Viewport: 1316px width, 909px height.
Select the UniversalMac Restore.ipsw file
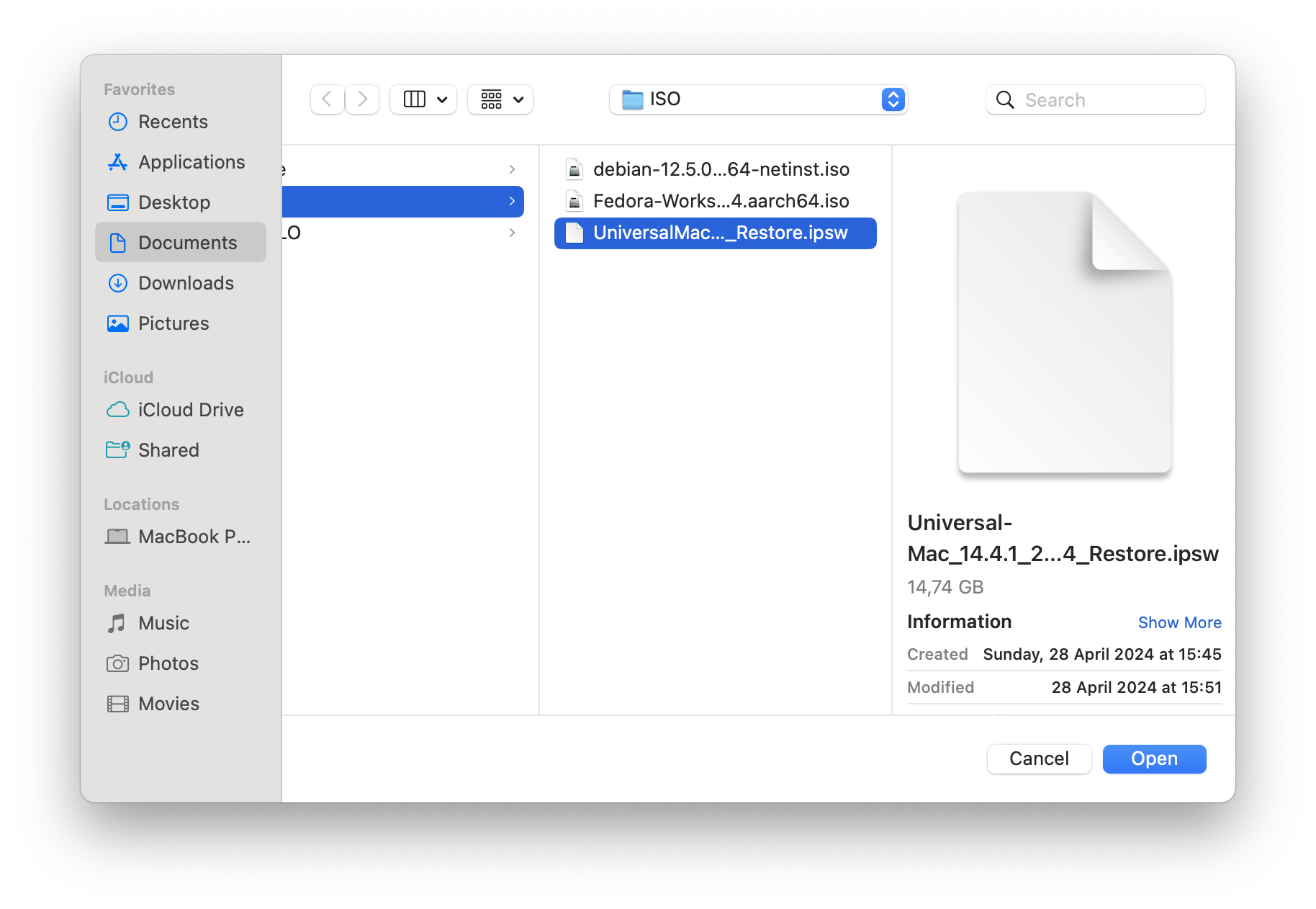coord(716,233)
